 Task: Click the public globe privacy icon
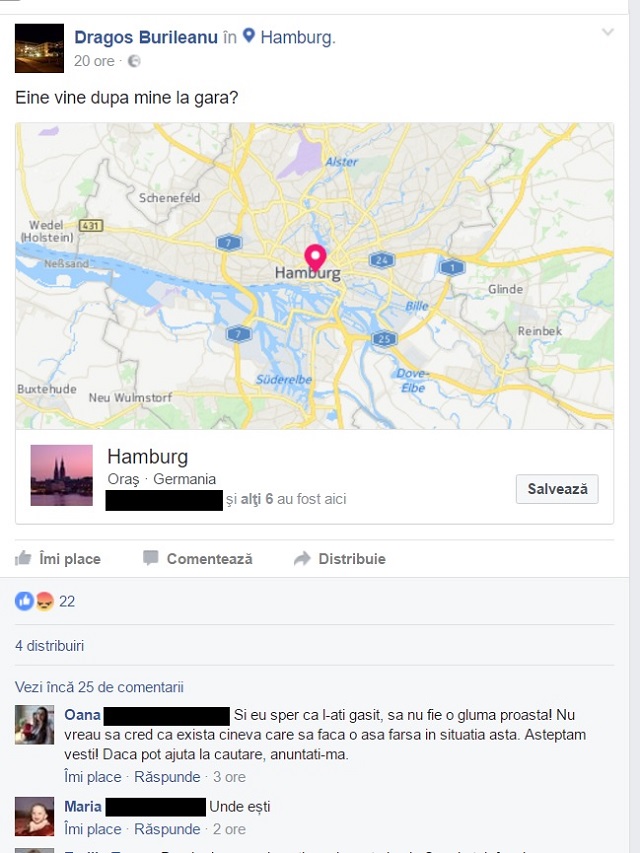point(134,61)
